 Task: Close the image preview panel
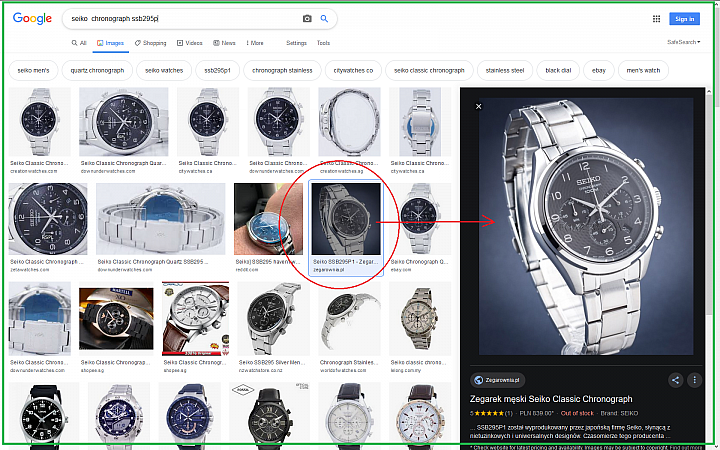[x=478, y=106]
